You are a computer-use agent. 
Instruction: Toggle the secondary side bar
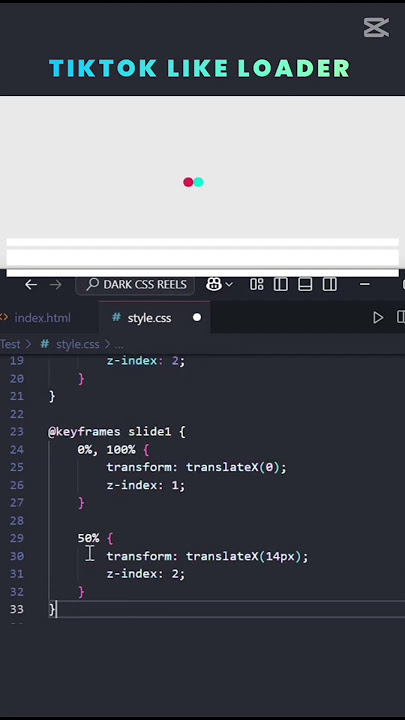point(330,285)
